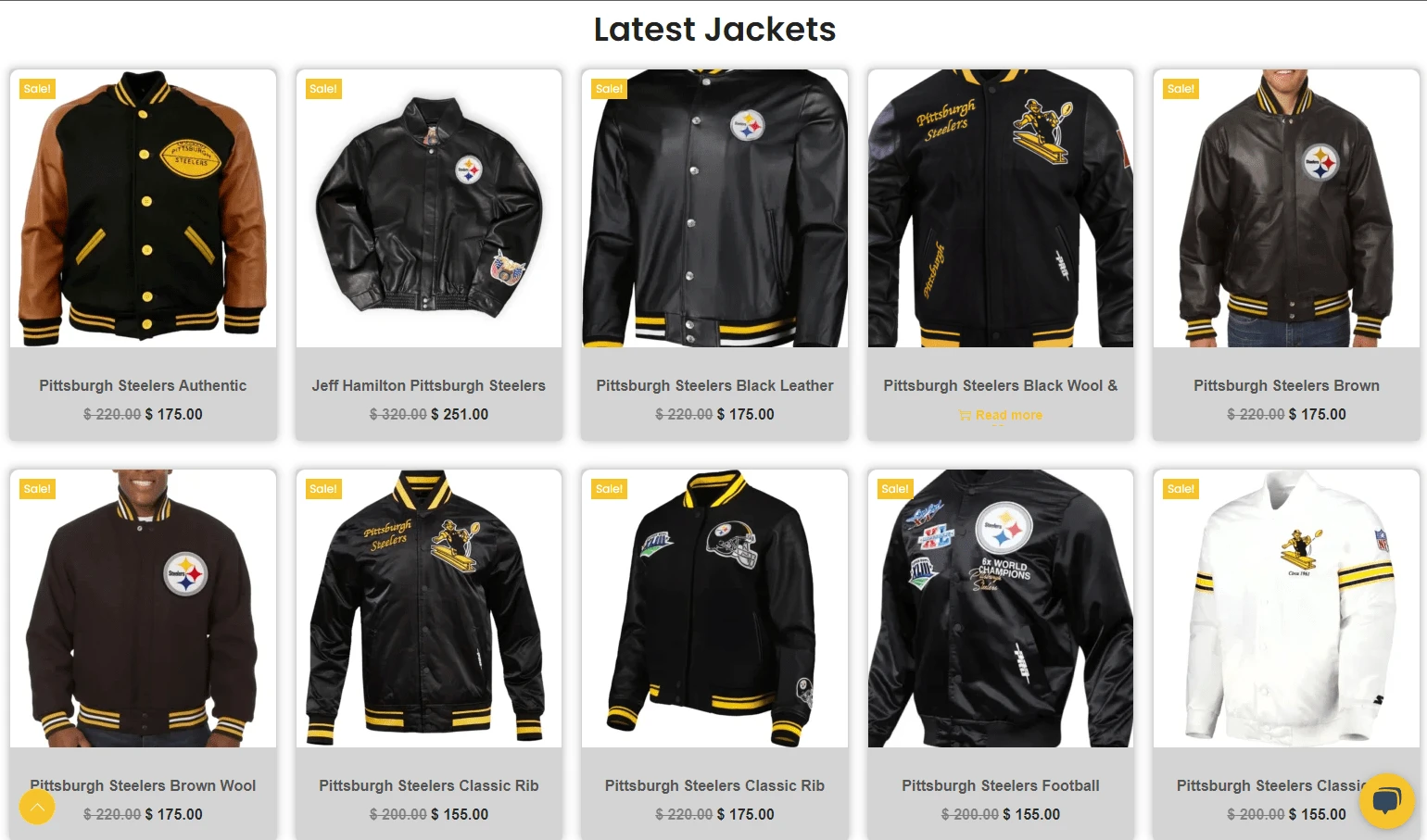Open Pittsburgh Steelers Brown title link
Viewport: 1427px width, 840px height.
click(x=1286, y=385)
